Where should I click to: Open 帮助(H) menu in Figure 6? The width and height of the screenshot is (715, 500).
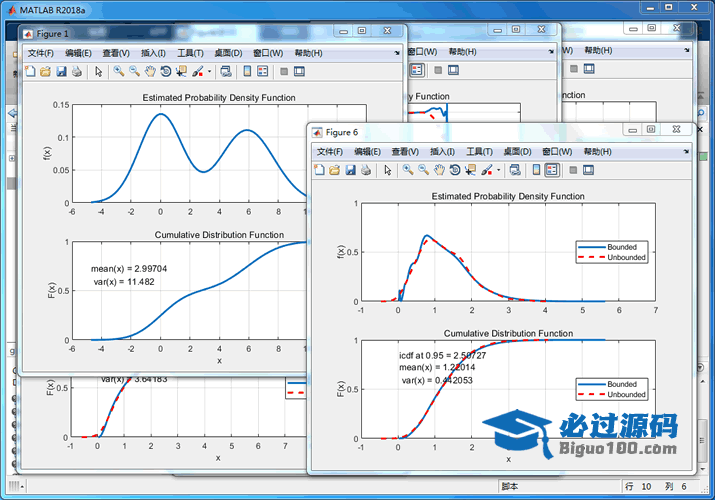pos(597,152)
